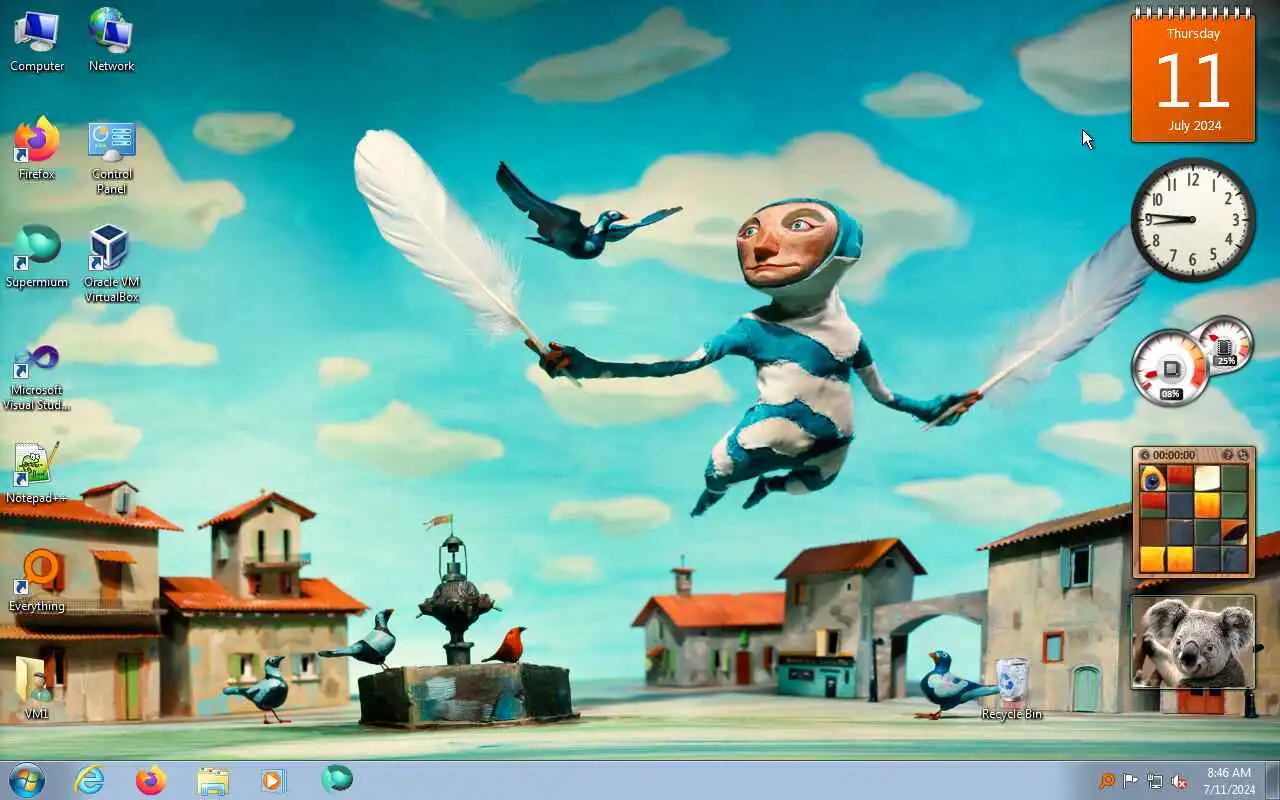Image resolution: width=1280 pixels, height=800 pixels.
Task: Click the memory usage 25% dial
Action: [x=1224, y=344]
